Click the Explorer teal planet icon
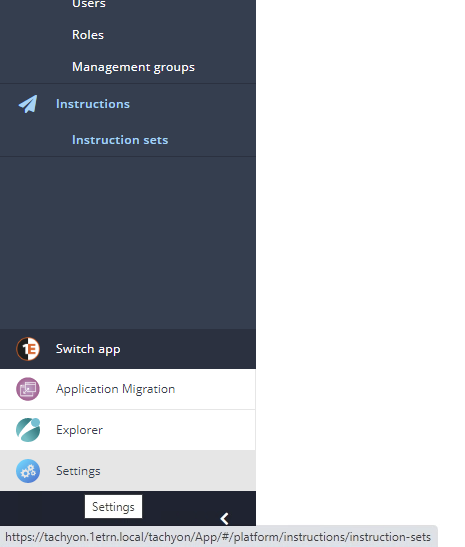465x547 pixels. 28,430
